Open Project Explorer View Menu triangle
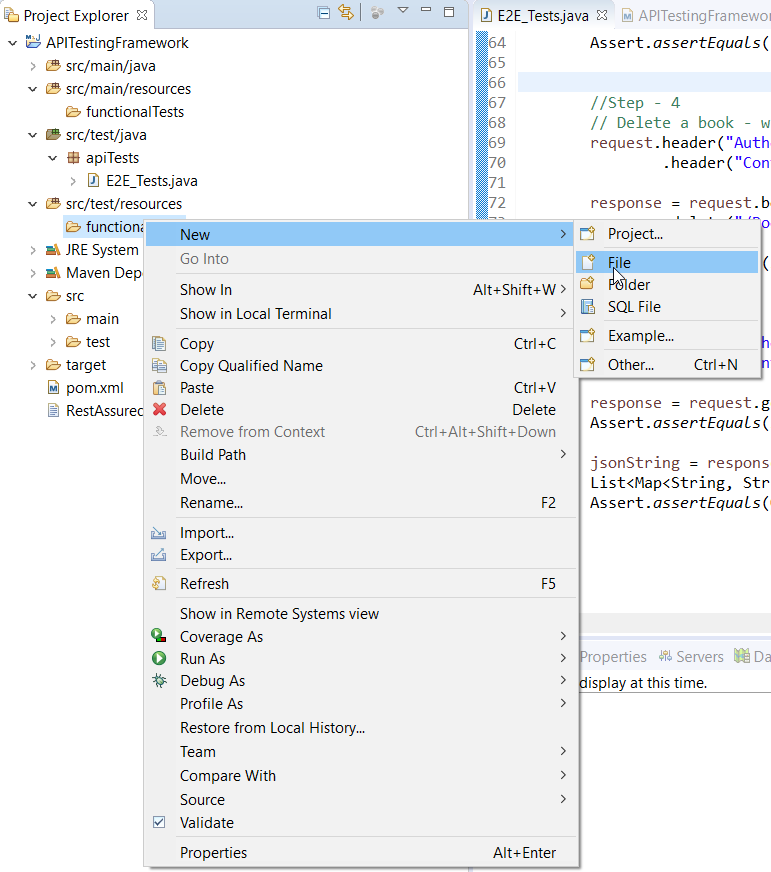771x872 pixels. (403, 11)
